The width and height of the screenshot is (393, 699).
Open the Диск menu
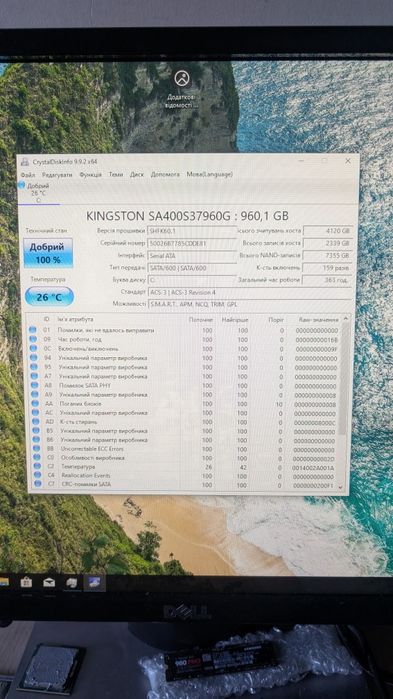137,175
